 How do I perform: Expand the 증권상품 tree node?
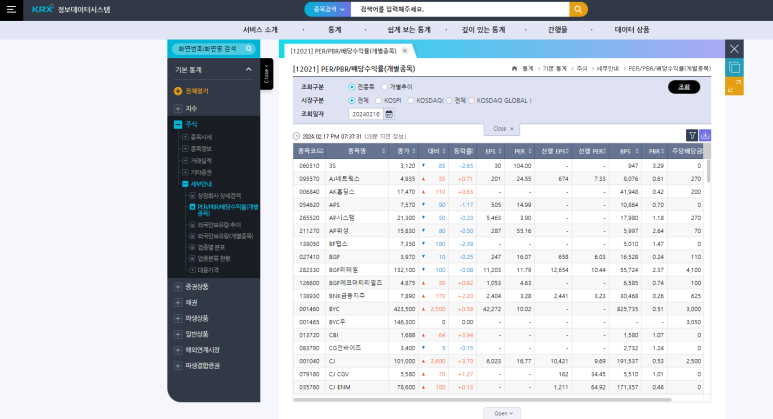[178, 287]
